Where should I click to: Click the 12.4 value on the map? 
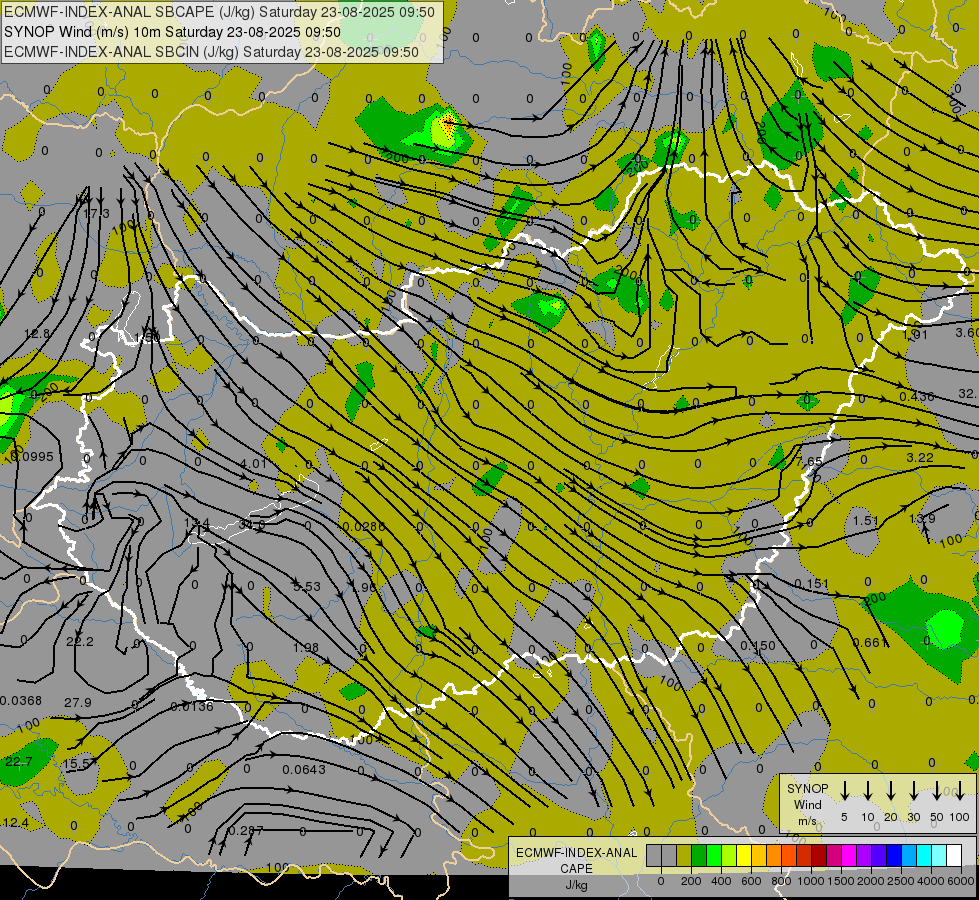(x=16, y=823)
